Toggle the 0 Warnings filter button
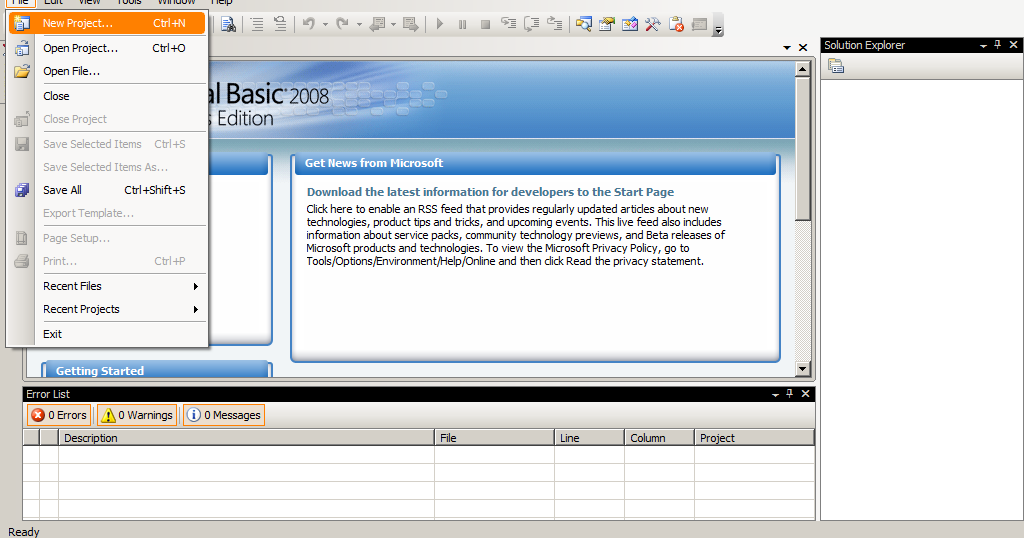 click(137, 415)
